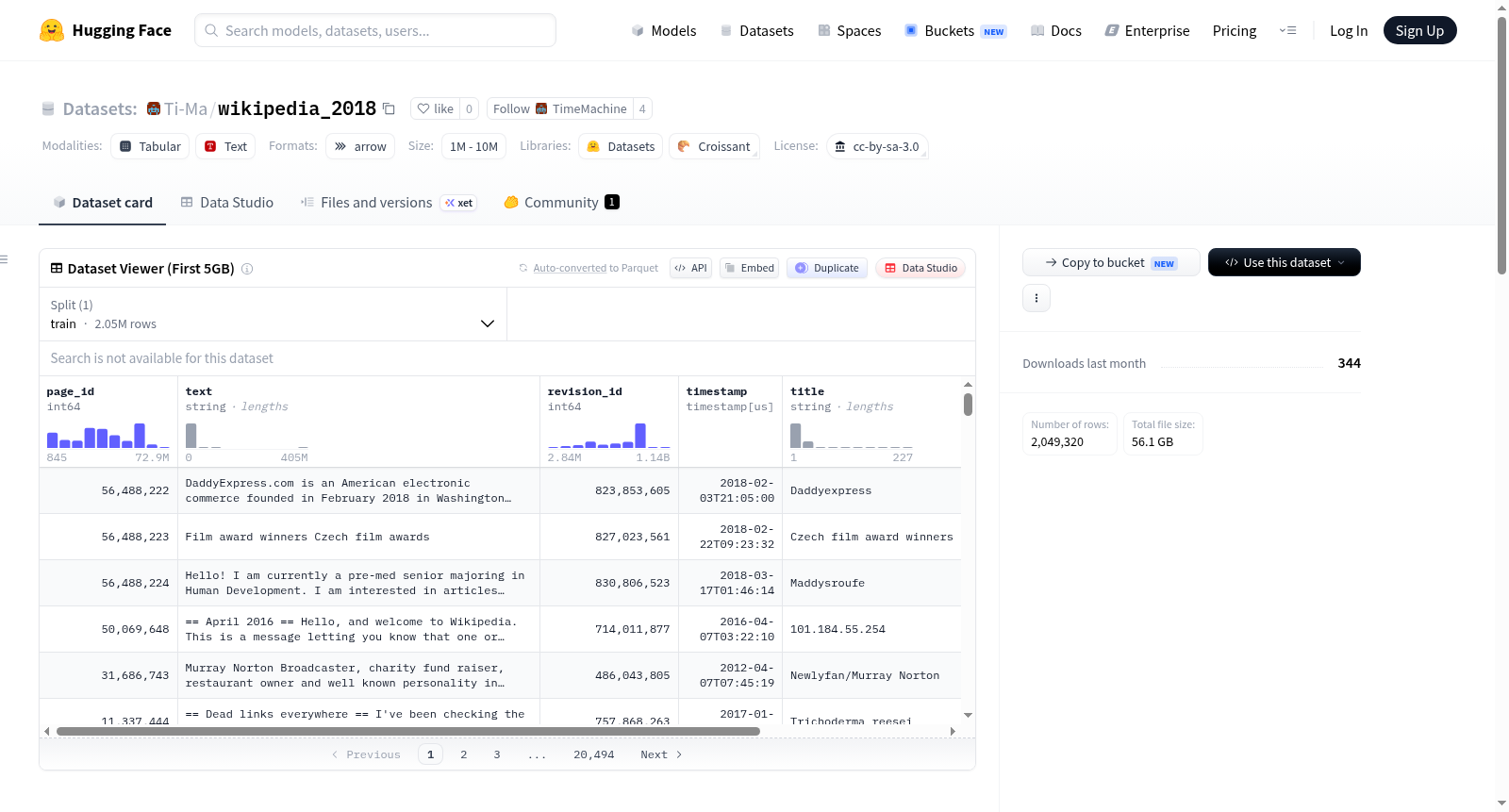Open Data Studio from viewer header
This screenshot has height=812, width=1509.
pos(920,268)
